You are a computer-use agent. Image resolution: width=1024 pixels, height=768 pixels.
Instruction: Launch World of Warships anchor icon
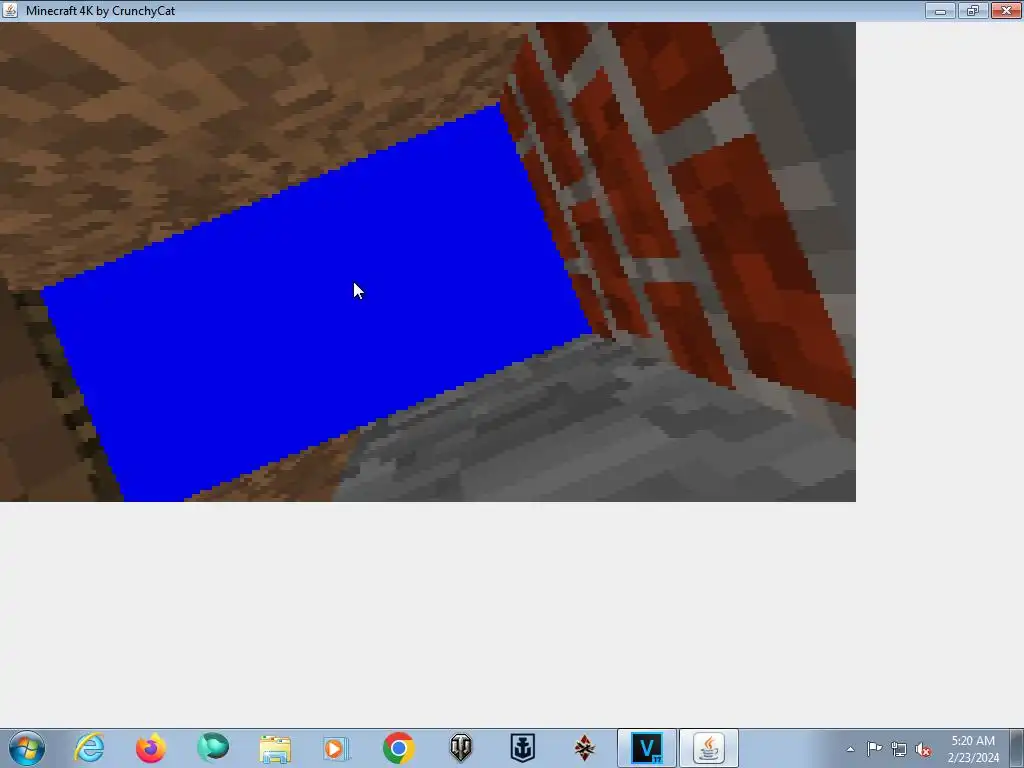(x=522, y=748)
